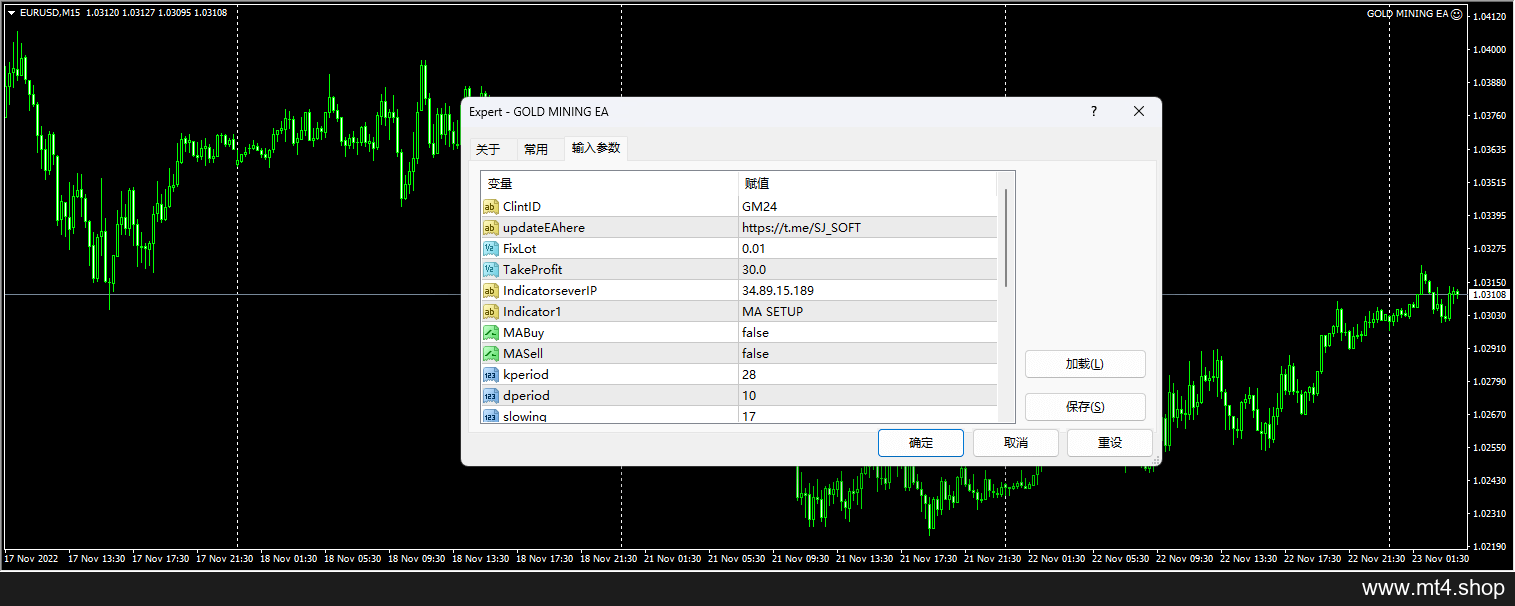Select the IndicatorseverIP variable name
This screenshot has height=606, width=1515.
(550, 291)
